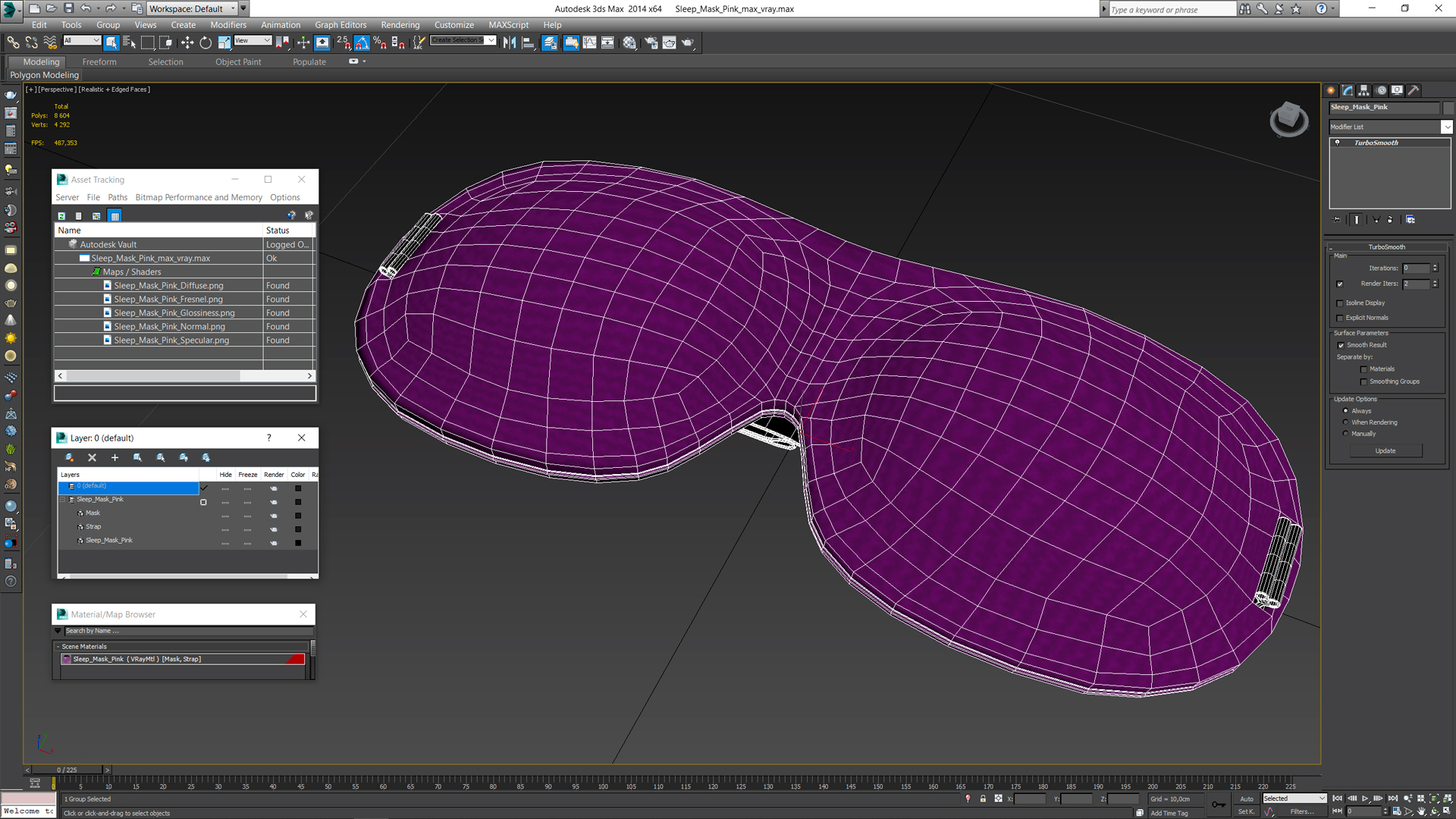Switch to the Hierarchy command panel tab
Image resolution: width=1456 pixels, height=819 pixels.
1364,90
